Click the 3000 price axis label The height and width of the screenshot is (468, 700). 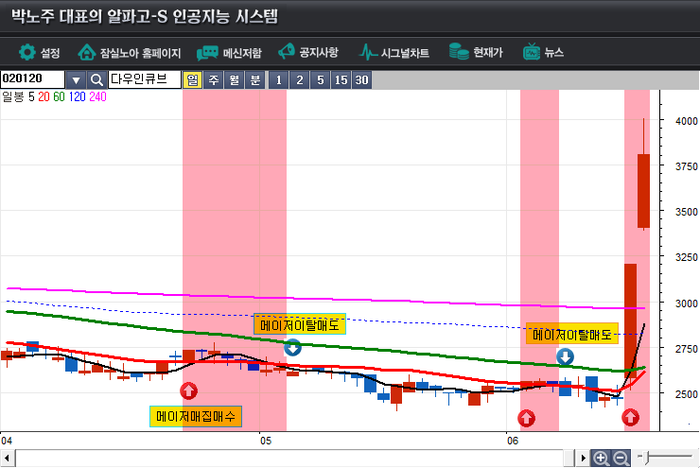[x=686, y=303]
